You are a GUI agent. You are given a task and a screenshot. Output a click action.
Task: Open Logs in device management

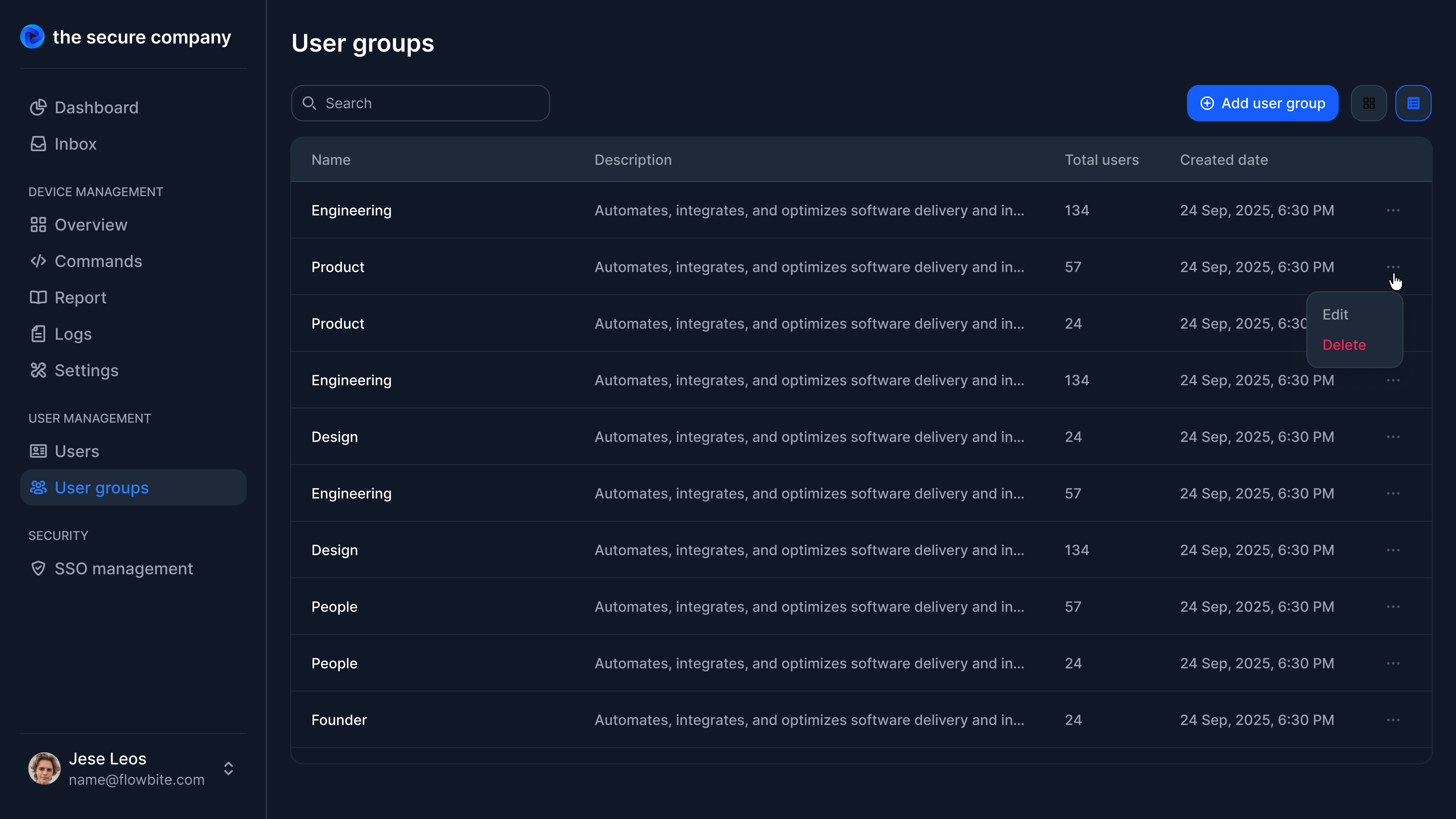(73, 334)
